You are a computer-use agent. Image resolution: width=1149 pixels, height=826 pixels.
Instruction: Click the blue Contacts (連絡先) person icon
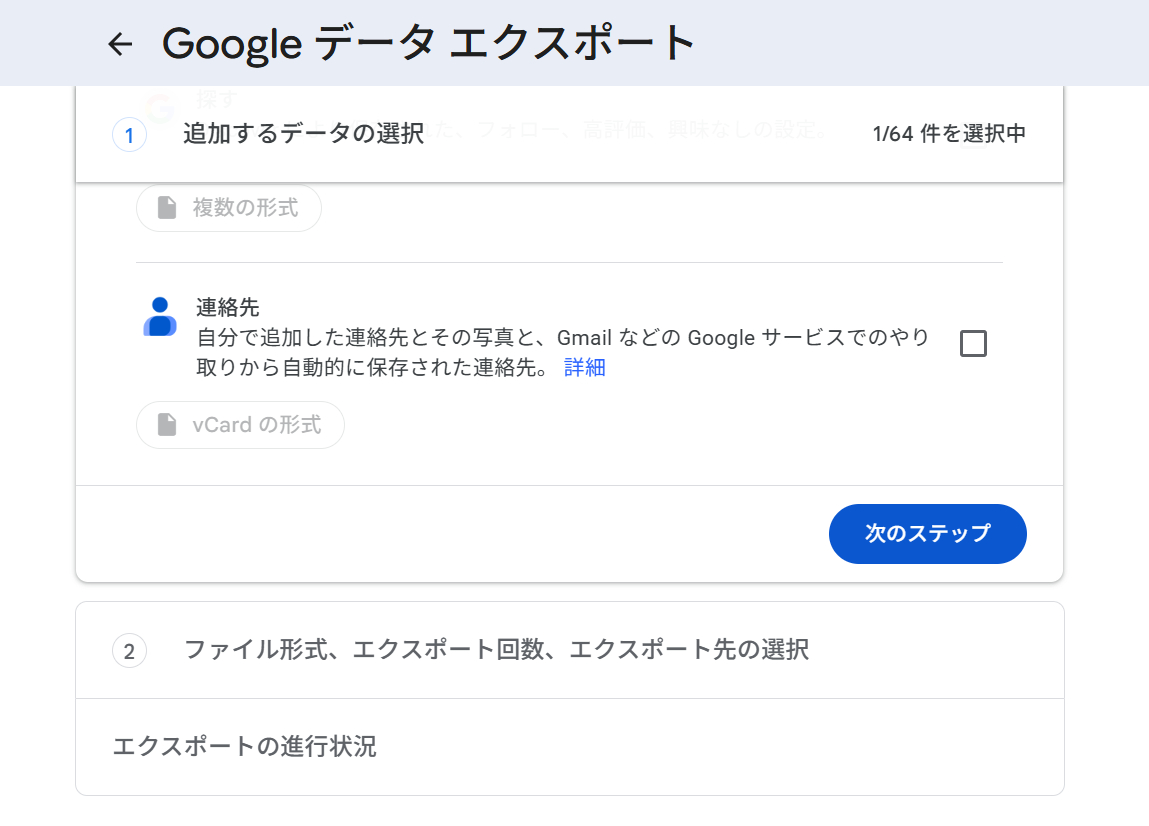click(x=160, y=317)
